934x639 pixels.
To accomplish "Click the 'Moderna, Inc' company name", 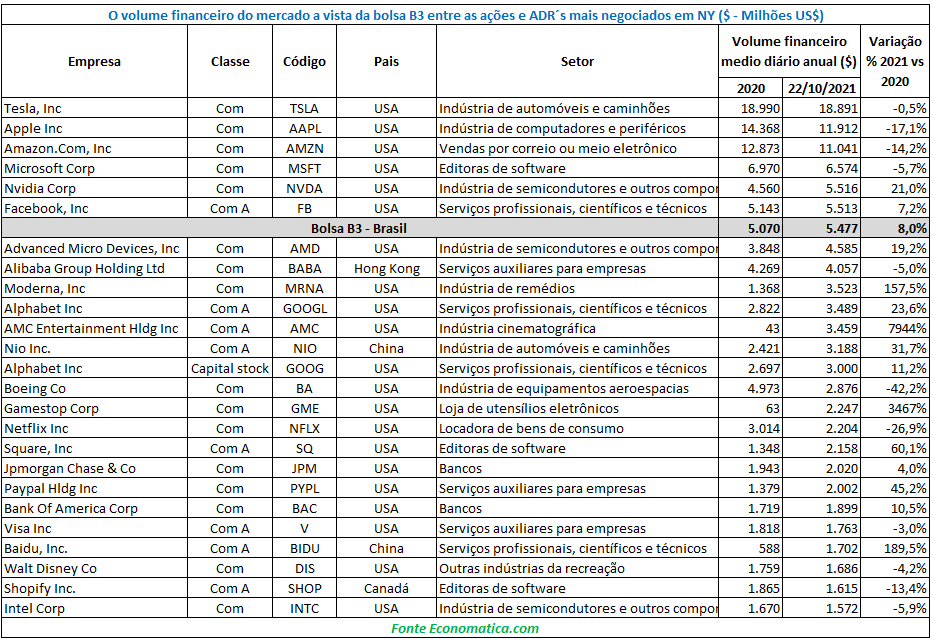I will [45, 289].
